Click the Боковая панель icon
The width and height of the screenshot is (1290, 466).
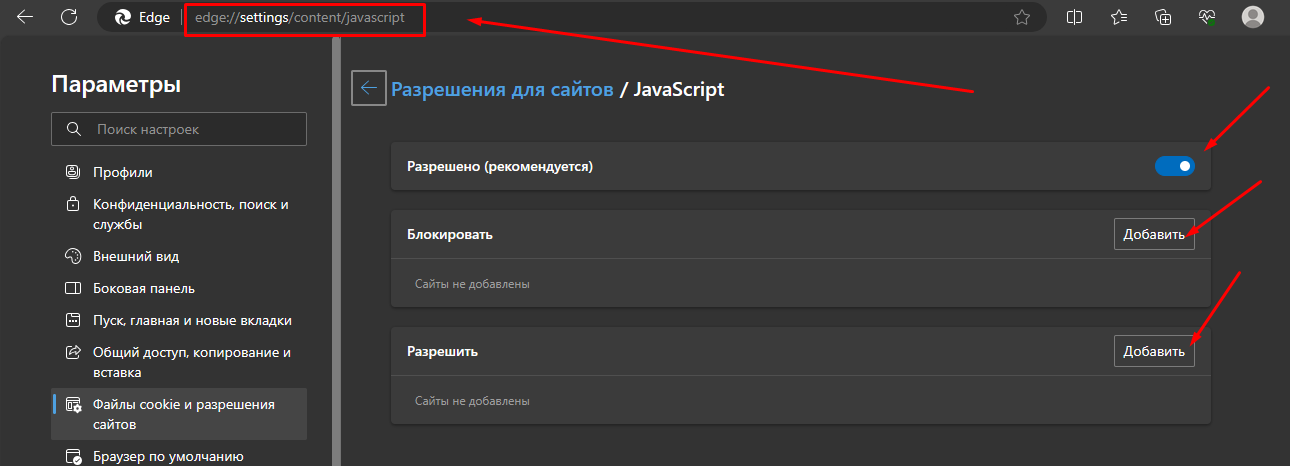point(72,288)
